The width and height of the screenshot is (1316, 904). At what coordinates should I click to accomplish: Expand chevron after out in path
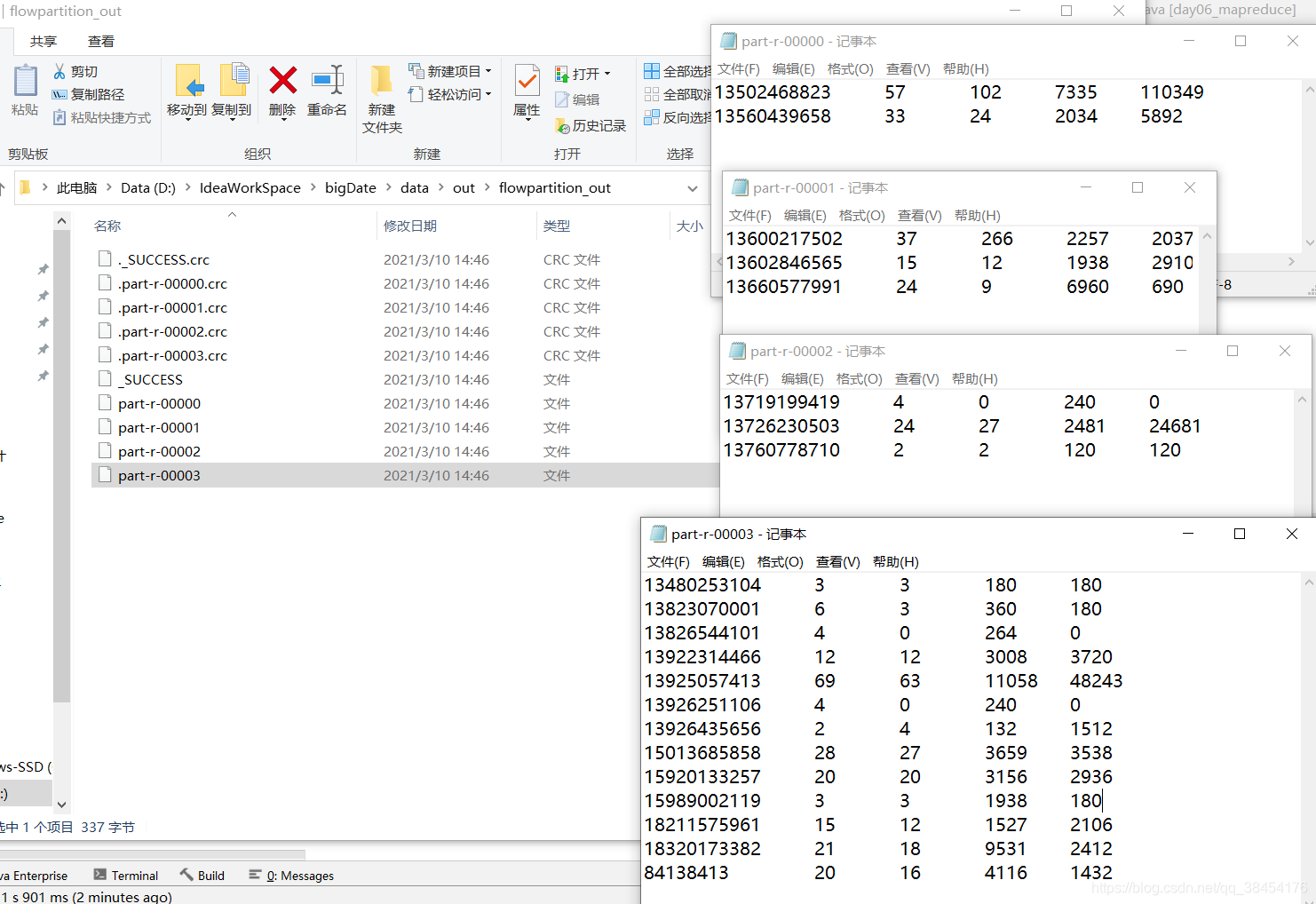[488, 187]
